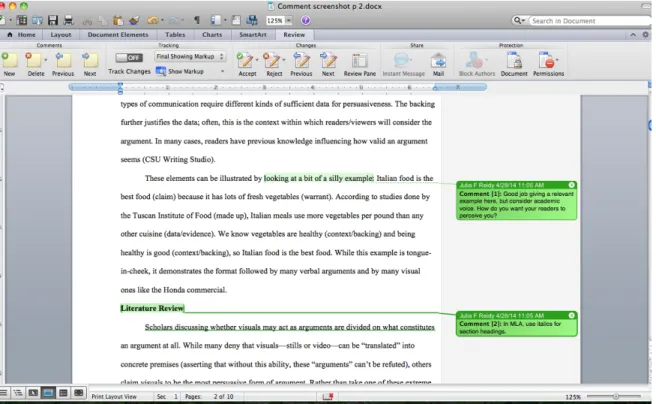Select the Print Layout view button
This screenshot has width=656, height=404.
point(48,393)
